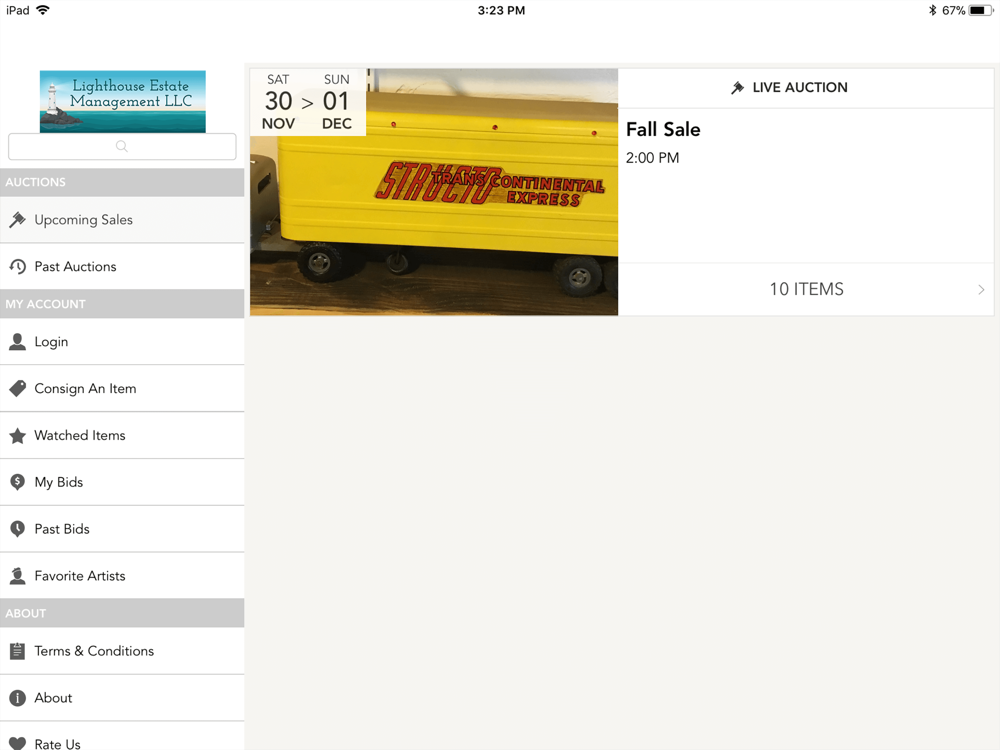Click the tag icon for Consign An Item

coord(18,388)
